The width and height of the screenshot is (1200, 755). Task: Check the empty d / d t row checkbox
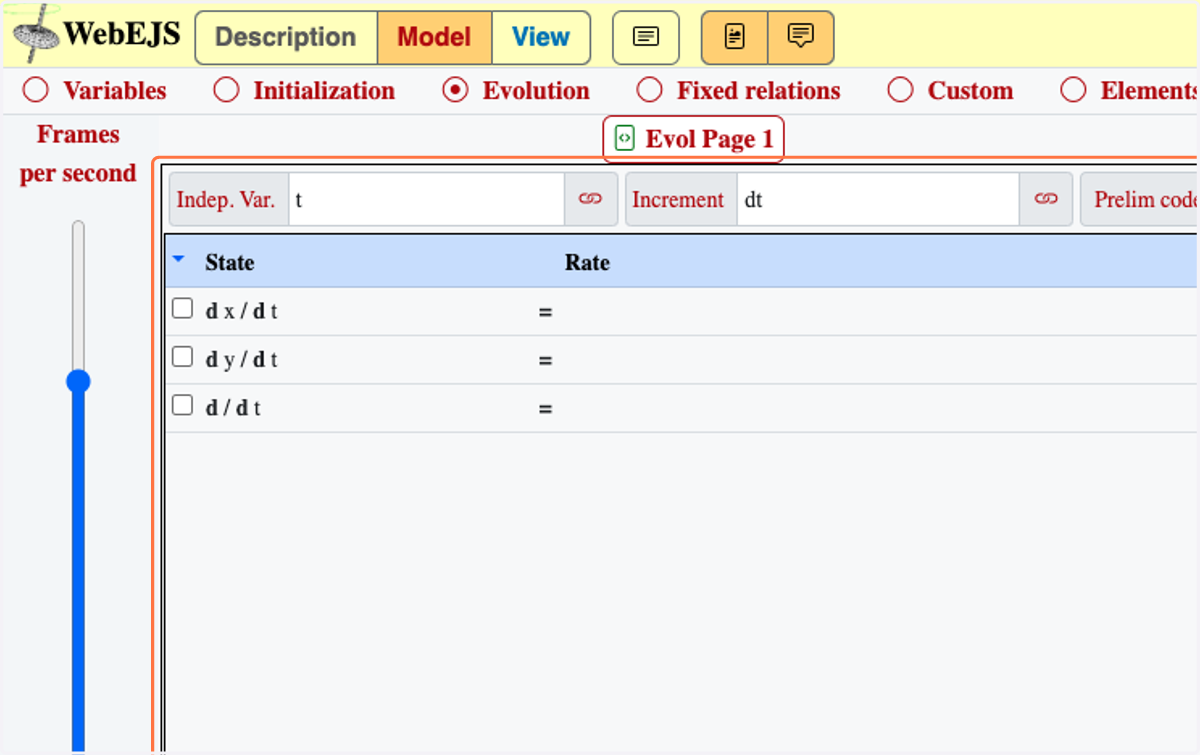tap(182, 404)
